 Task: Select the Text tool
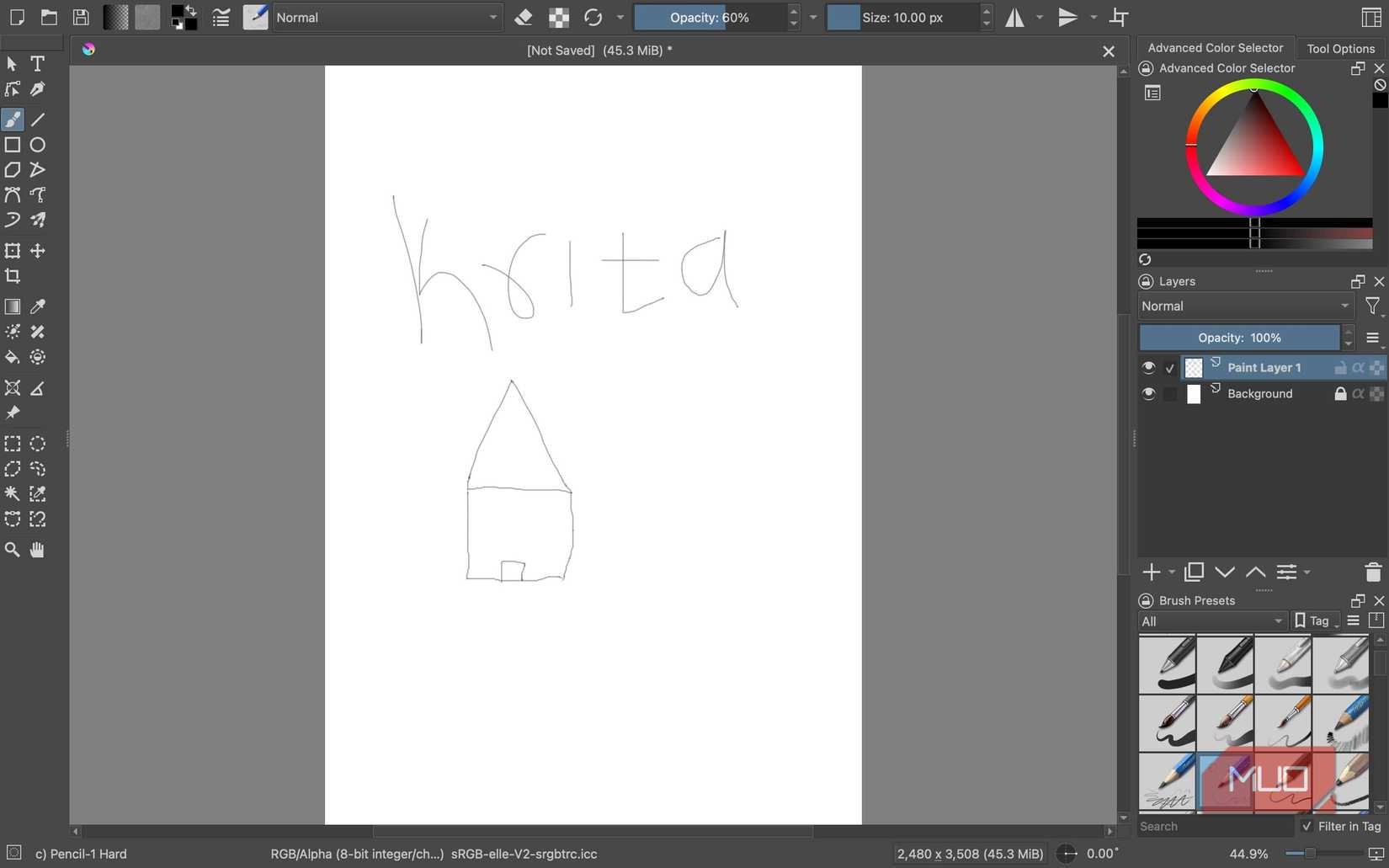click(x=37, y=64)
